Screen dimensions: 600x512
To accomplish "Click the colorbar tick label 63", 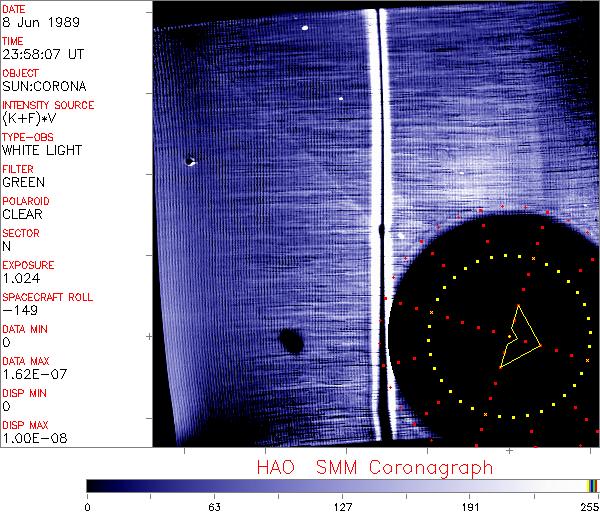I will (x=214, y=506).
